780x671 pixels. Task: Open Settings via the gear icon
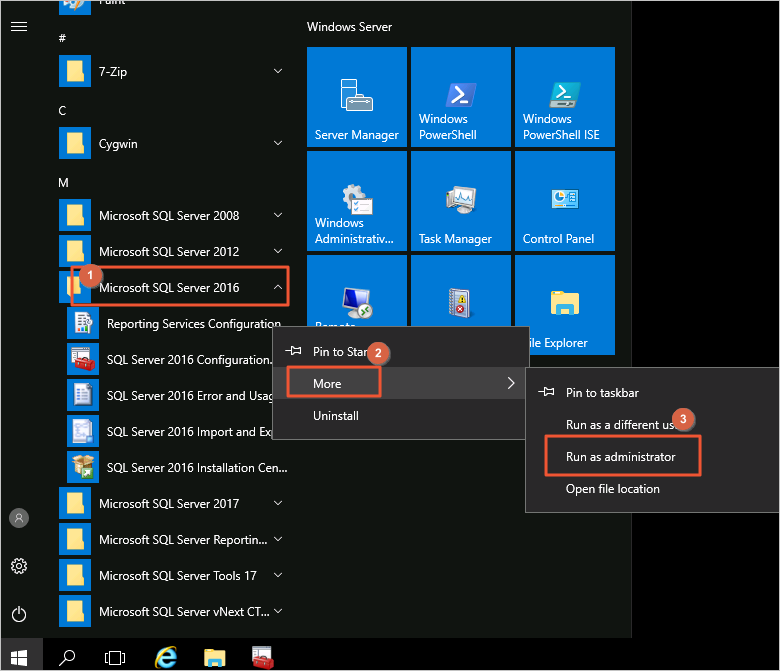click(x=19, y=566)
